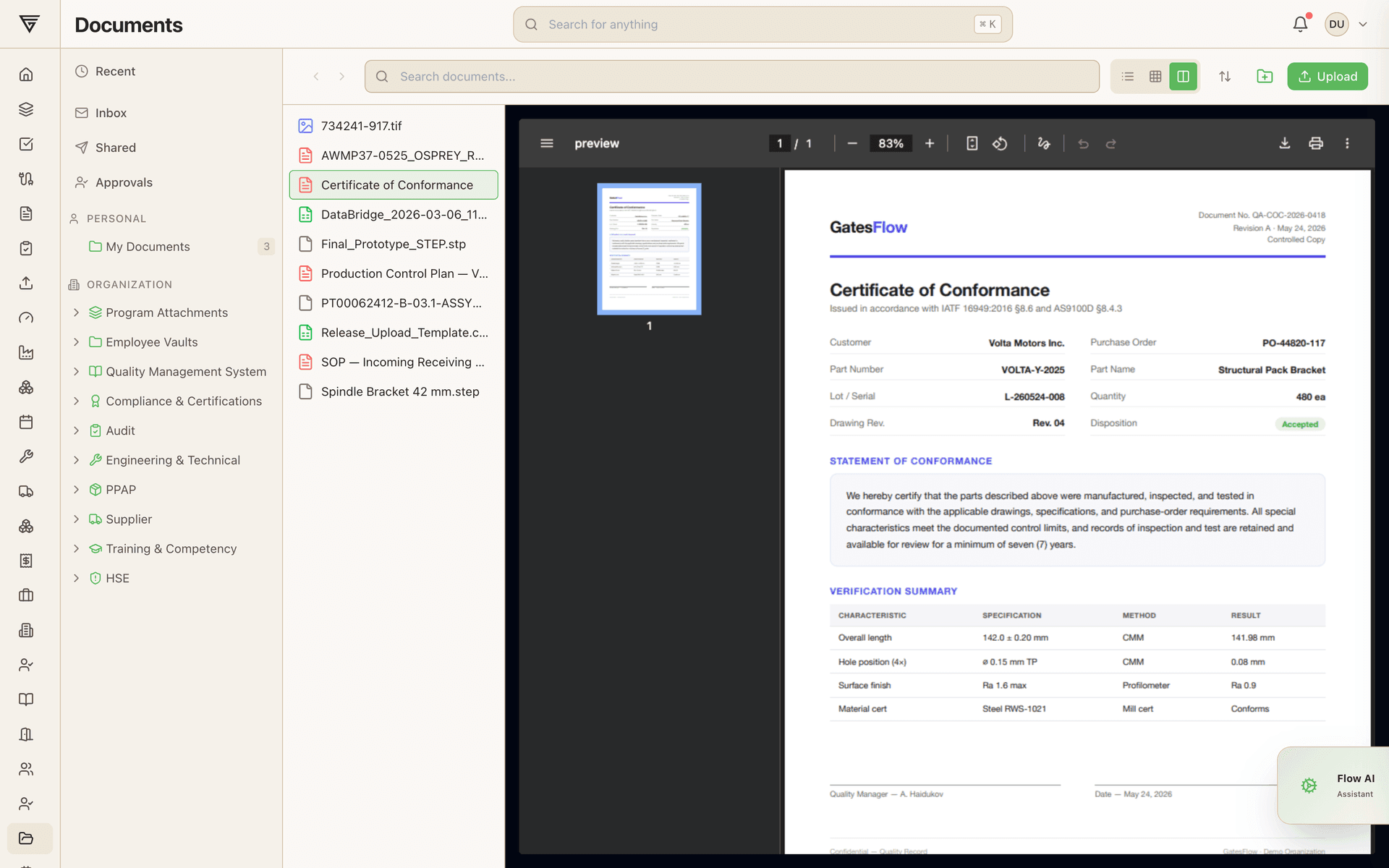
Task: Expand the Employee Vaults folder
Action: pyautogui.click(x=76, y=342)
